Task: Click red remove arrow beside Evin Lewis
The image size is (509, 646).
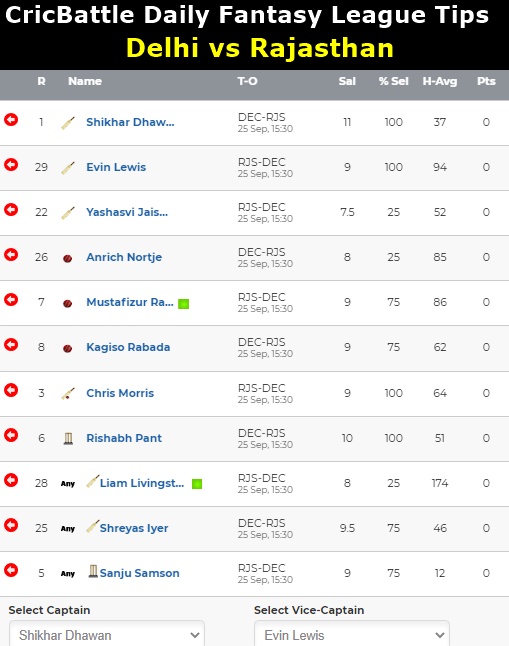Action: (x=11, y=165)
